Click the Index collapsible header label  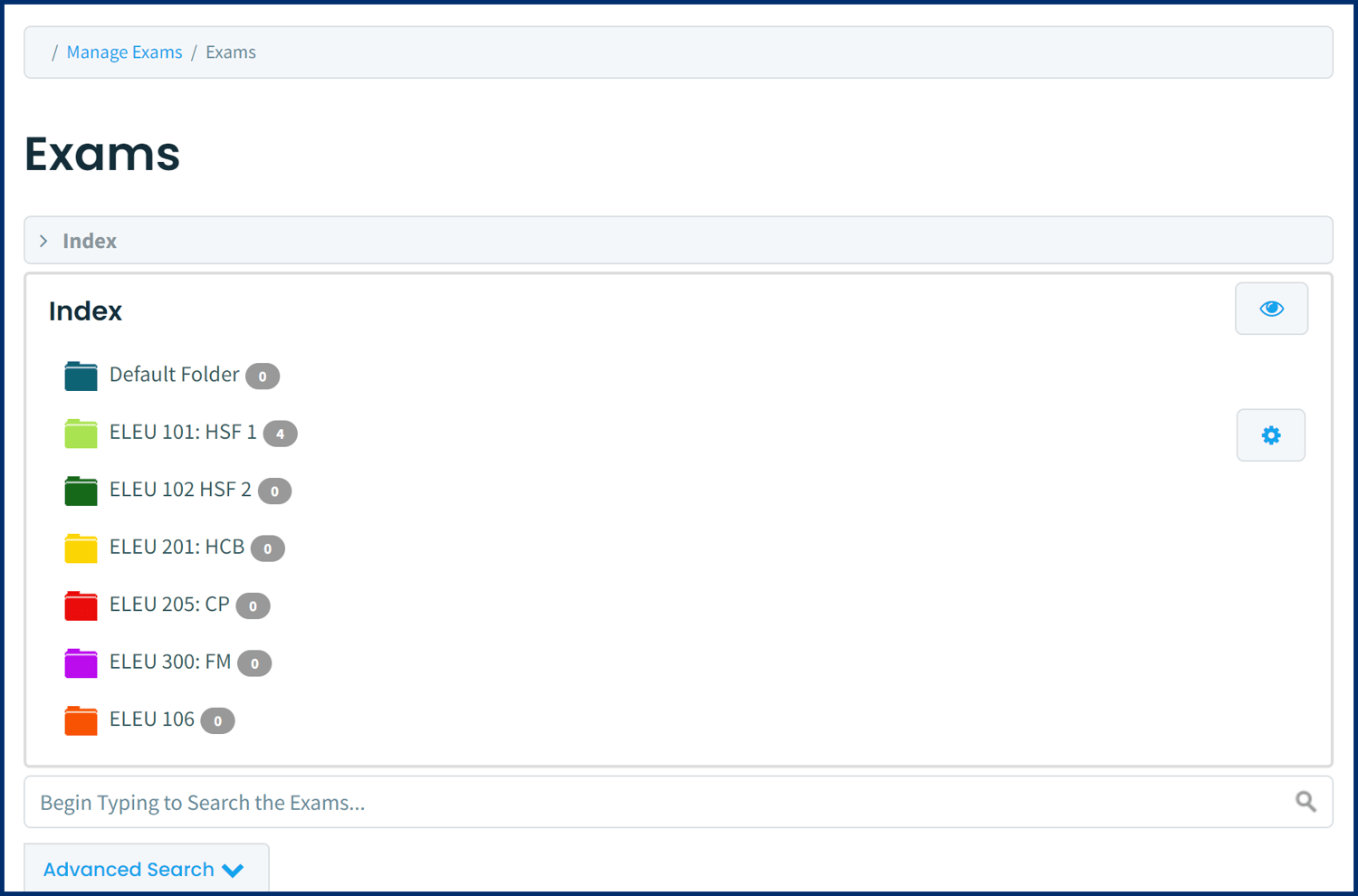90,241
